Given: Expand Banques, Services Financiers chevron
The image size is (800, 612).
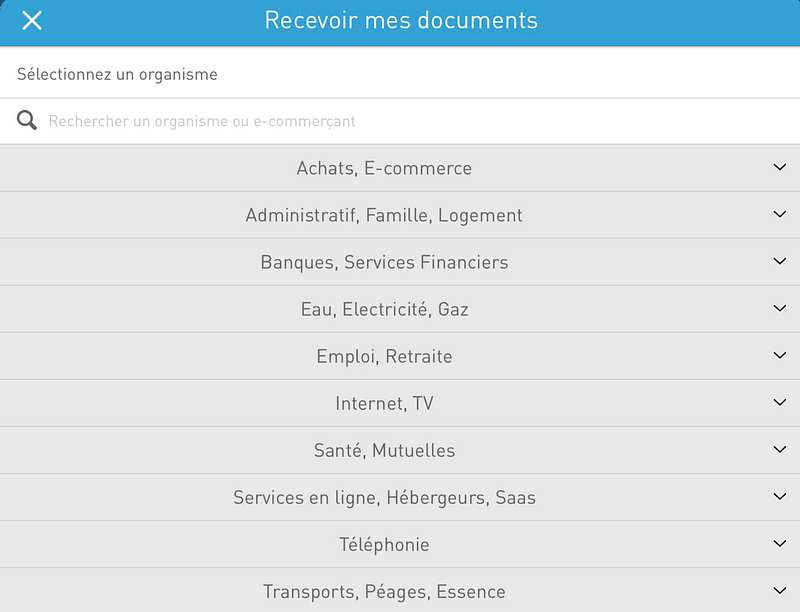Looking at the screenshot, I should click(780, 261).
